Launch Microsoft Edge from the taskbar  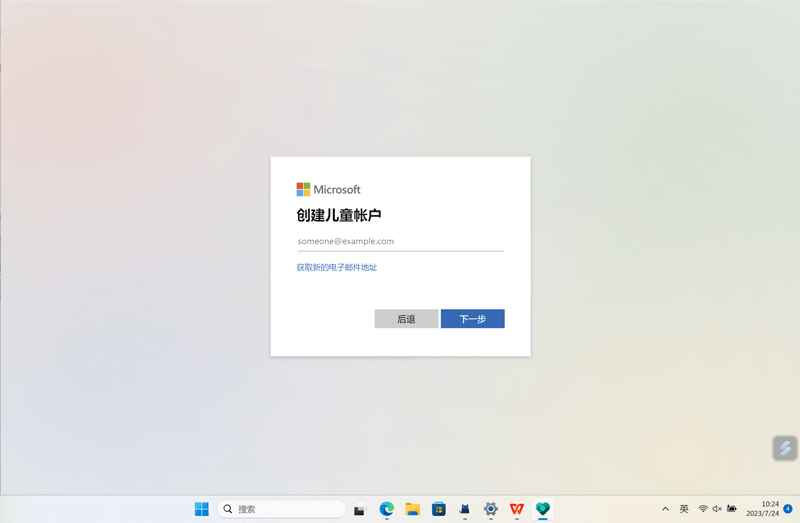[387, 509]
